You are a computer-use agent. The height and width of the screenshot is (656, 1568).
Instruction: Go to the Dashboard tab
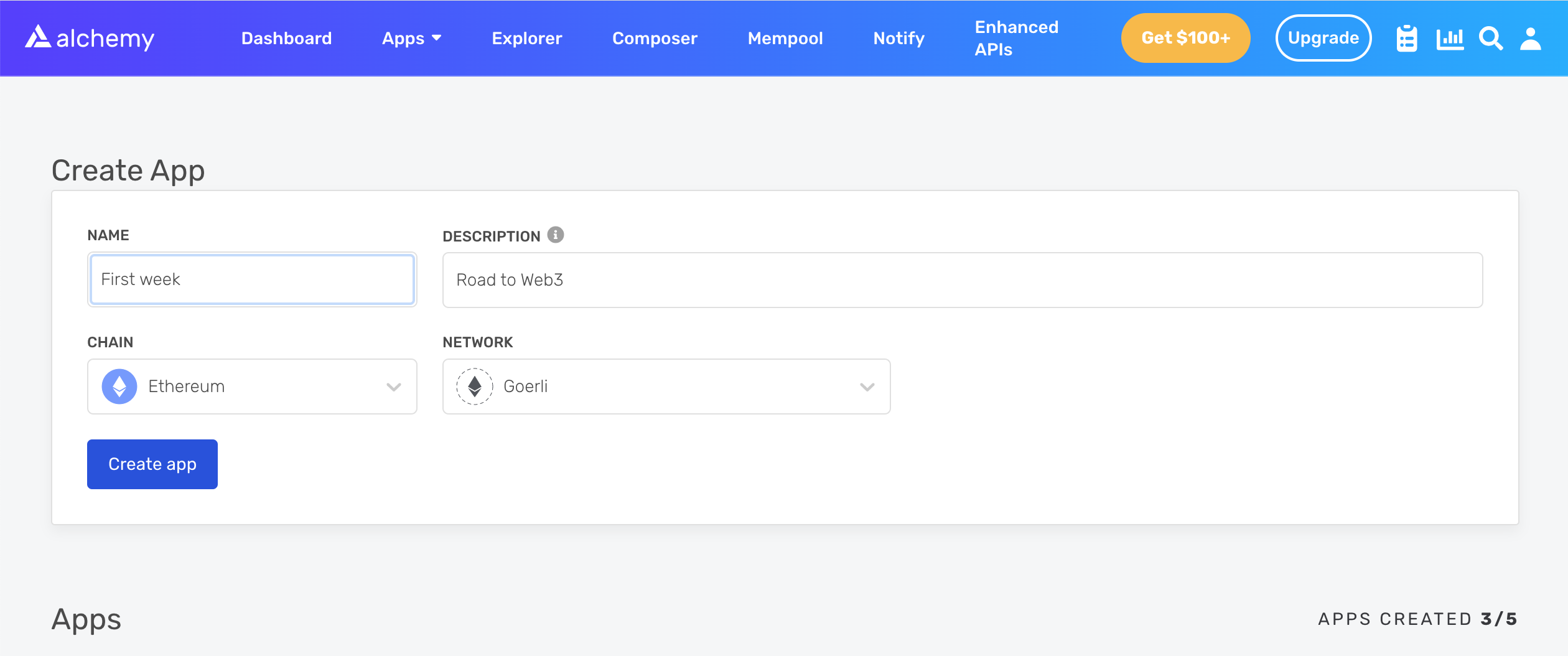[286, 39]
